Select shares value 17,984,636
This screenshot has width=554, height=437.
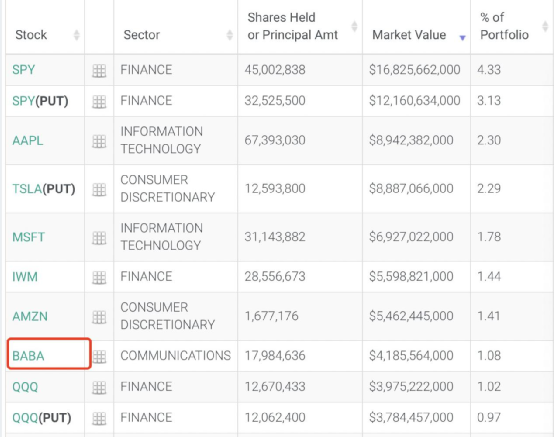coord(275,355)
